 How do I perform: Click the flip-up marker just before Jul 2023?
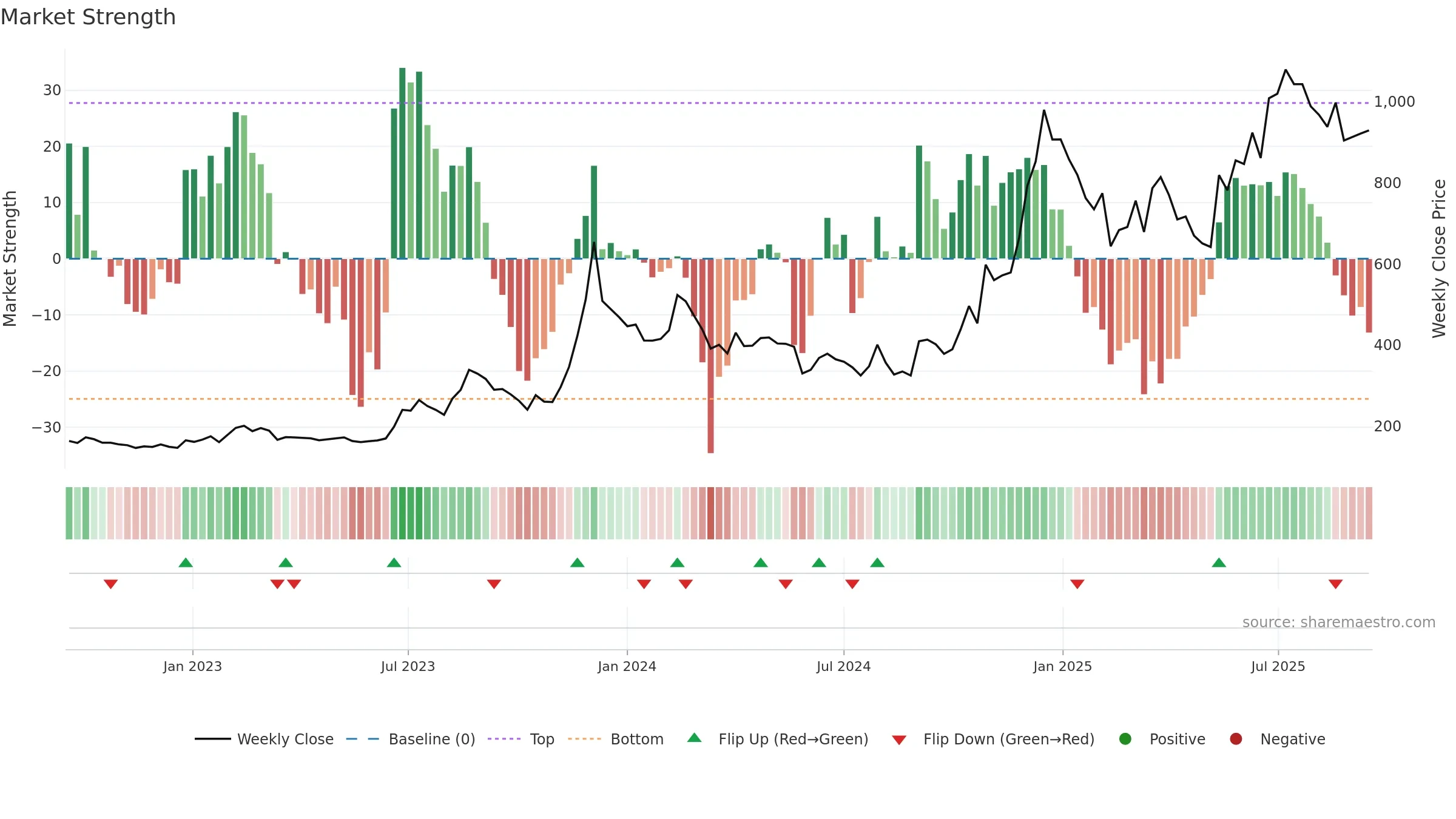pos(394,562)
